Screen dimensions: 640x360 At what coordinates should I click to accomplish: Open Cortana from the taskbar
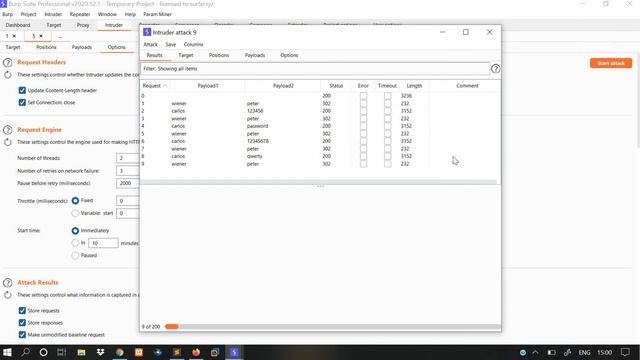click(43, 352)
